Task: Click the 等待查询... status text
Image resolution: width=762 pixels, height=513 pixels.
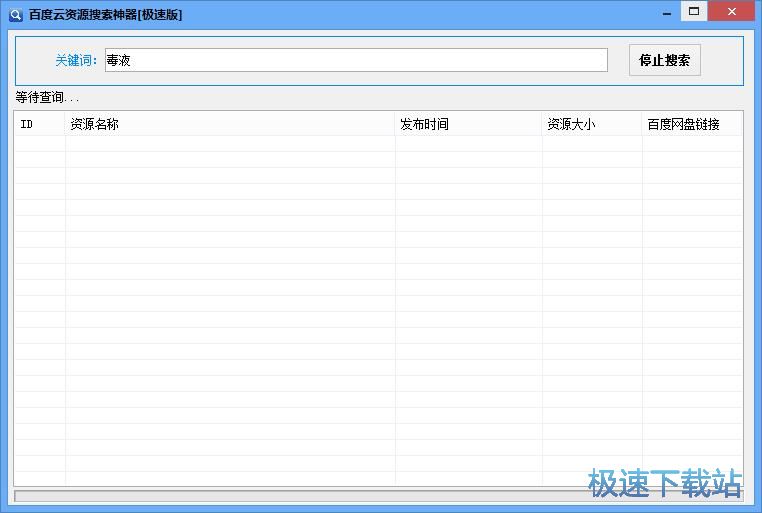Action: click(47, 97)
